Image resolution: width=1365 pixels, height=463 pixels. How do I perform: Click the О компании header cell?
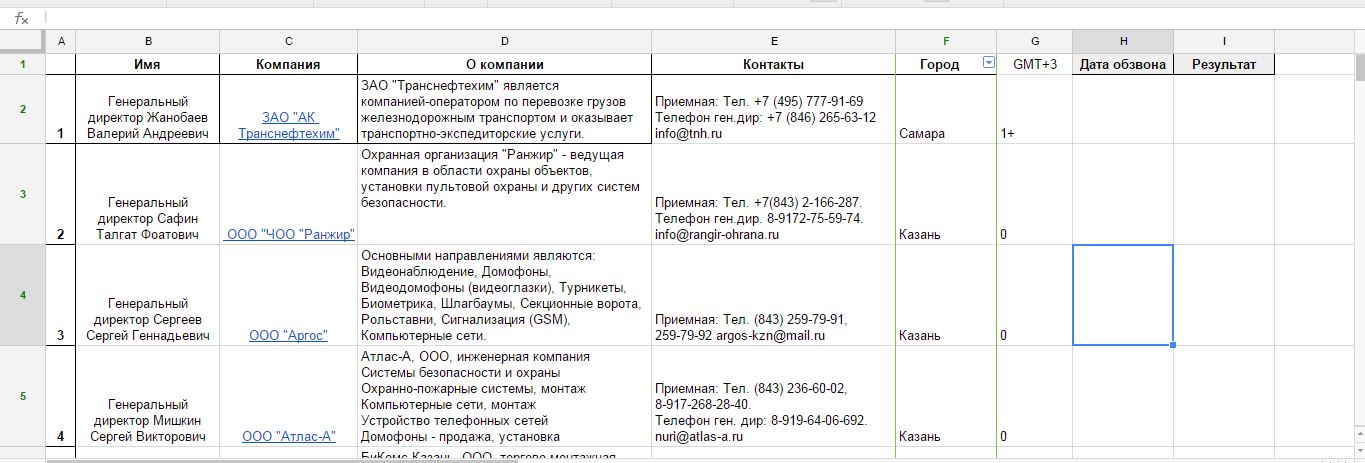click(x=504, y=64)
